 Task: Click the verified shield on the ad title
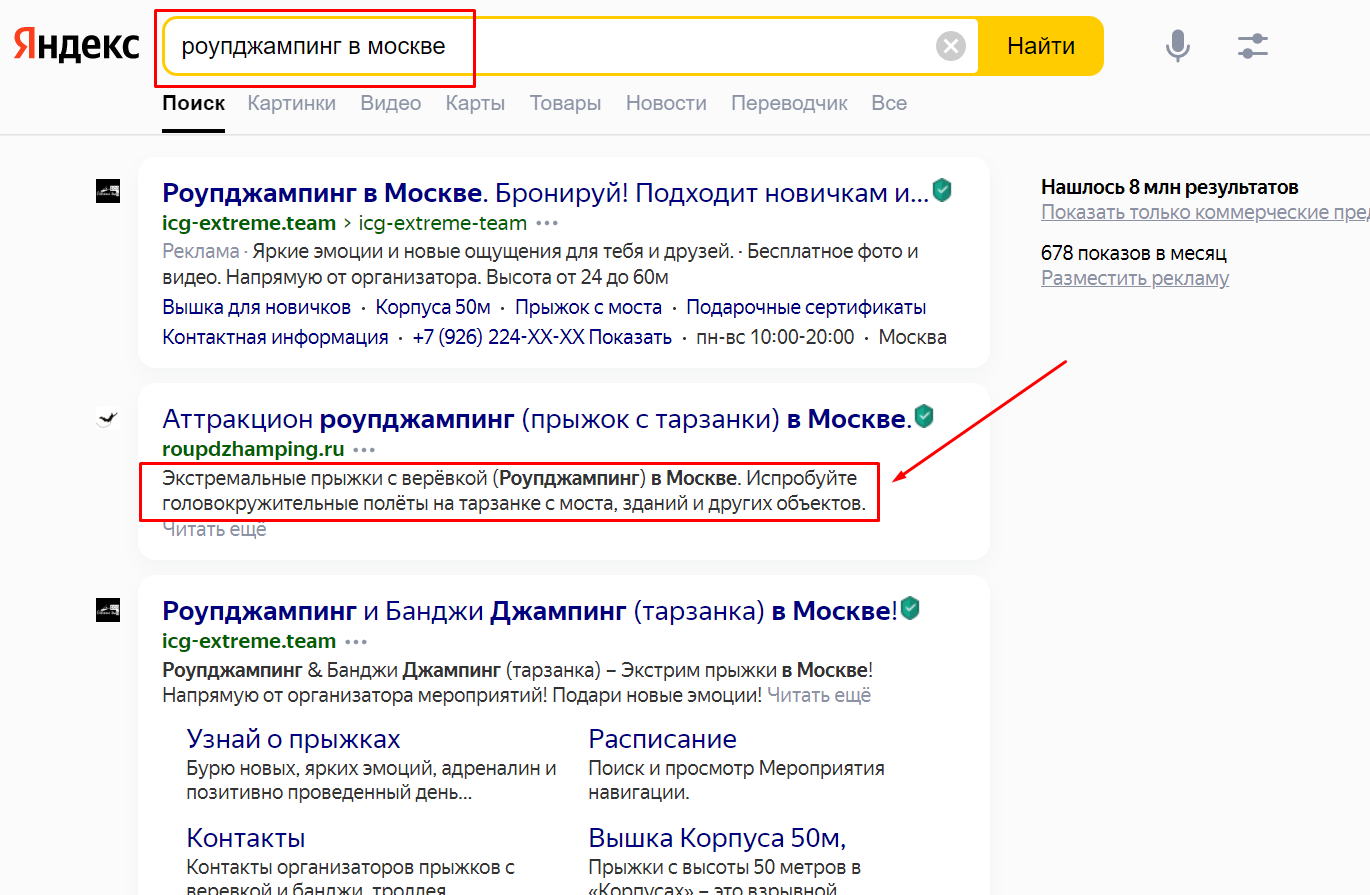click(941, 190)
